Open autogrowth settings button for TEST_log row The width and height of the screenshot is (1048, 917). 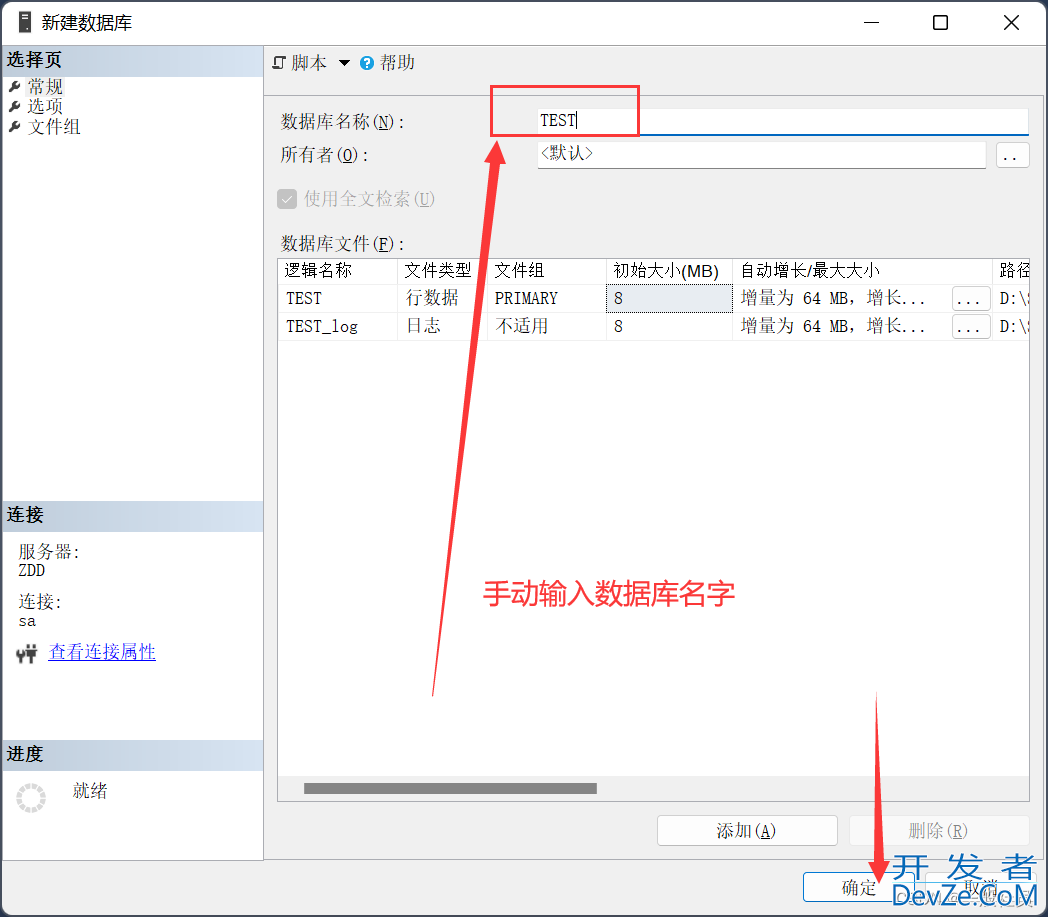point(970,327)
